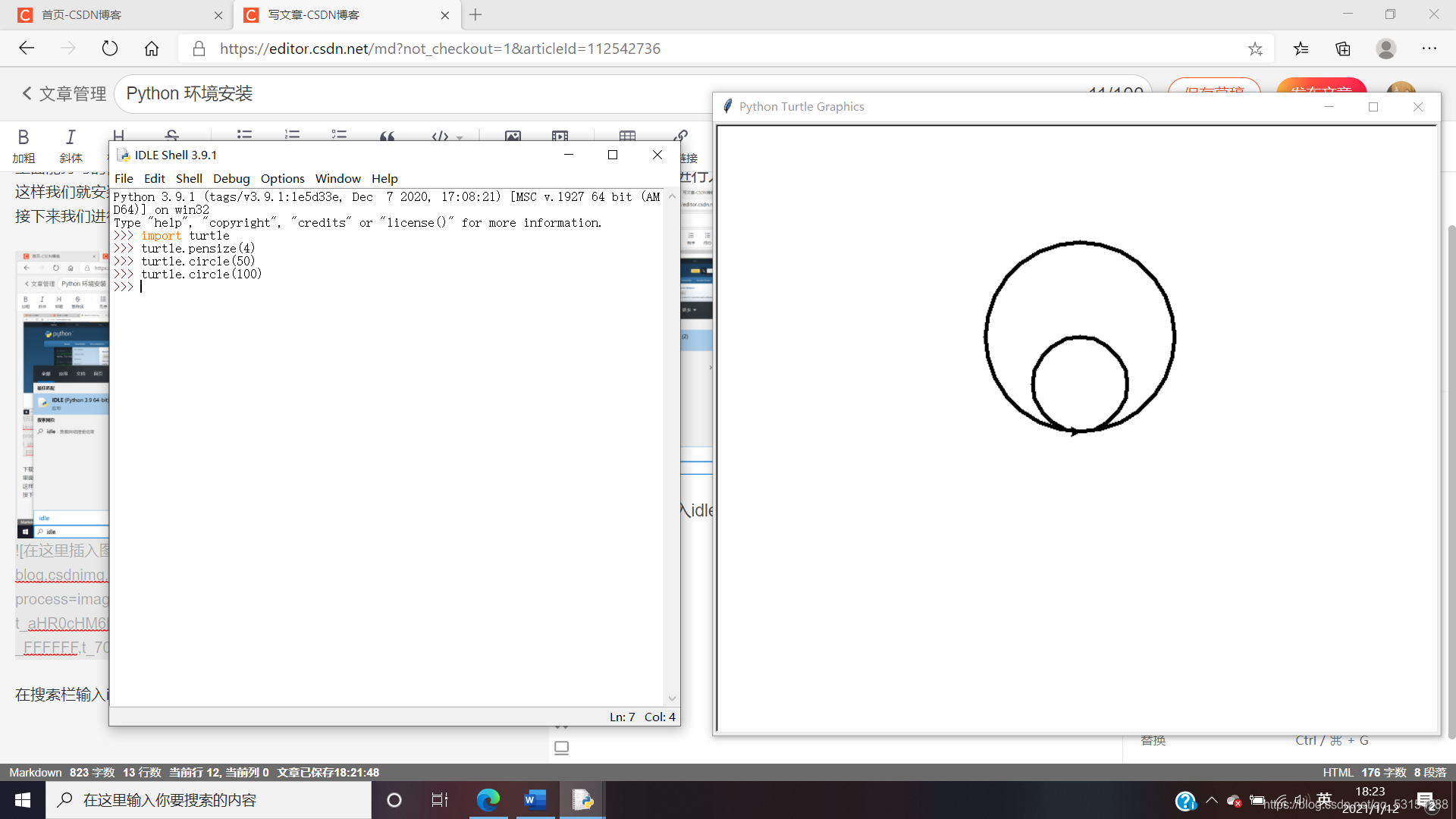1456x819 pixels.
Task: Click the line 'turtle.circle(100)' in IDLE
Action: (201, 274)
